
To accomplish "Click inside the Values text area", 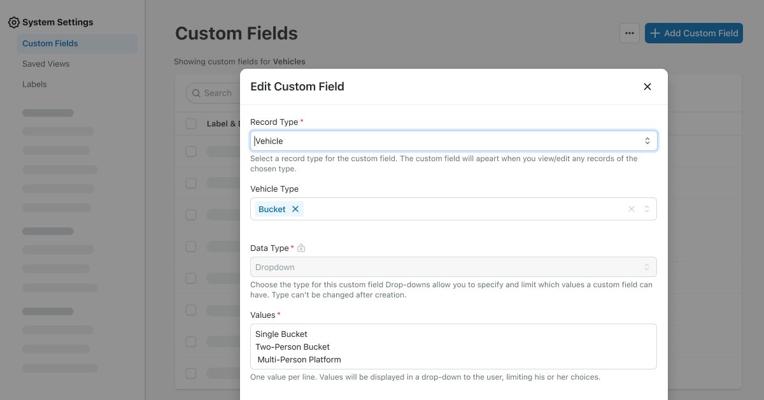I will pyautogui.click(x=453, y=346).
